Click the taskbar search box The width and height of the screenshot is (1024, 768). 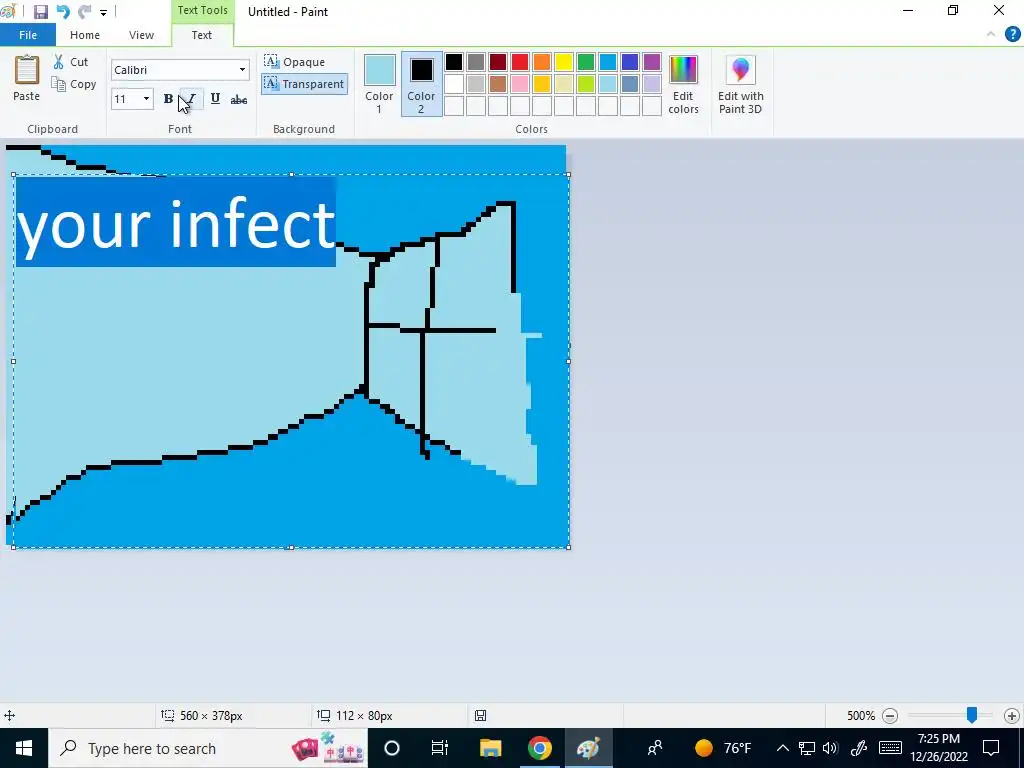tap(208, 748)
